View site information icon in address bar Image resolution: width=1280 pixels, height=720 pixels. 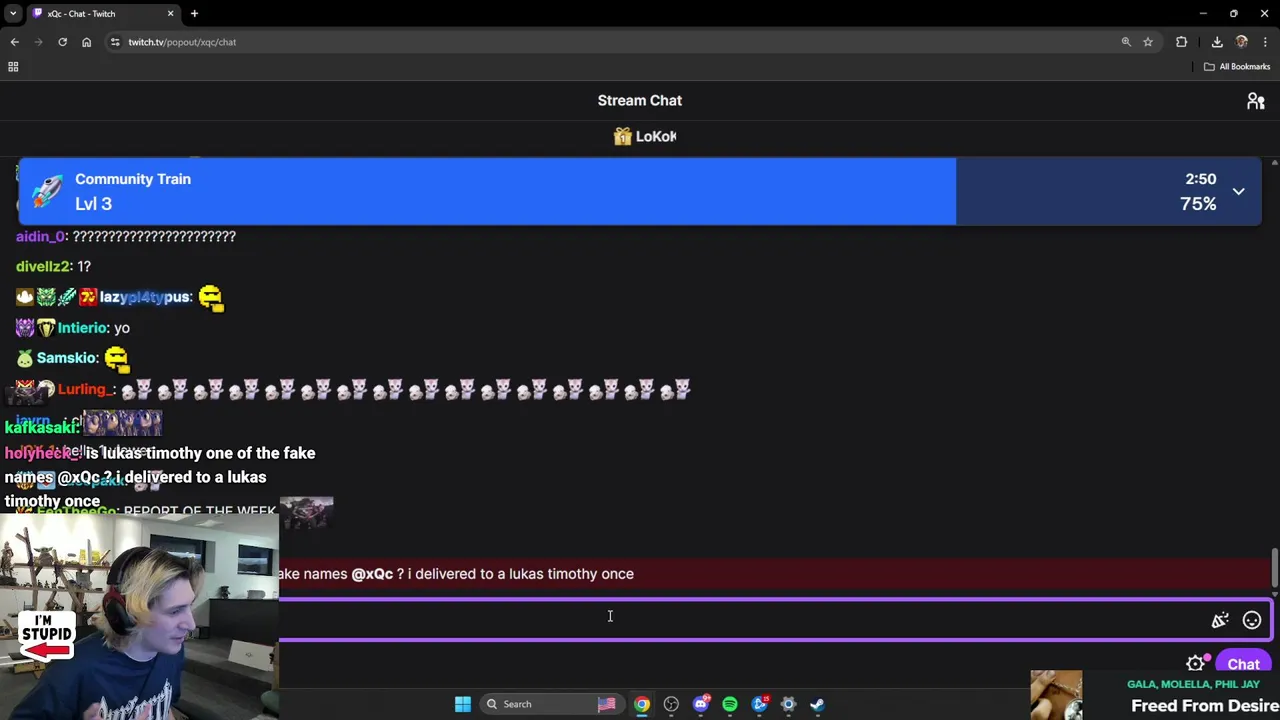pos(115,42)
